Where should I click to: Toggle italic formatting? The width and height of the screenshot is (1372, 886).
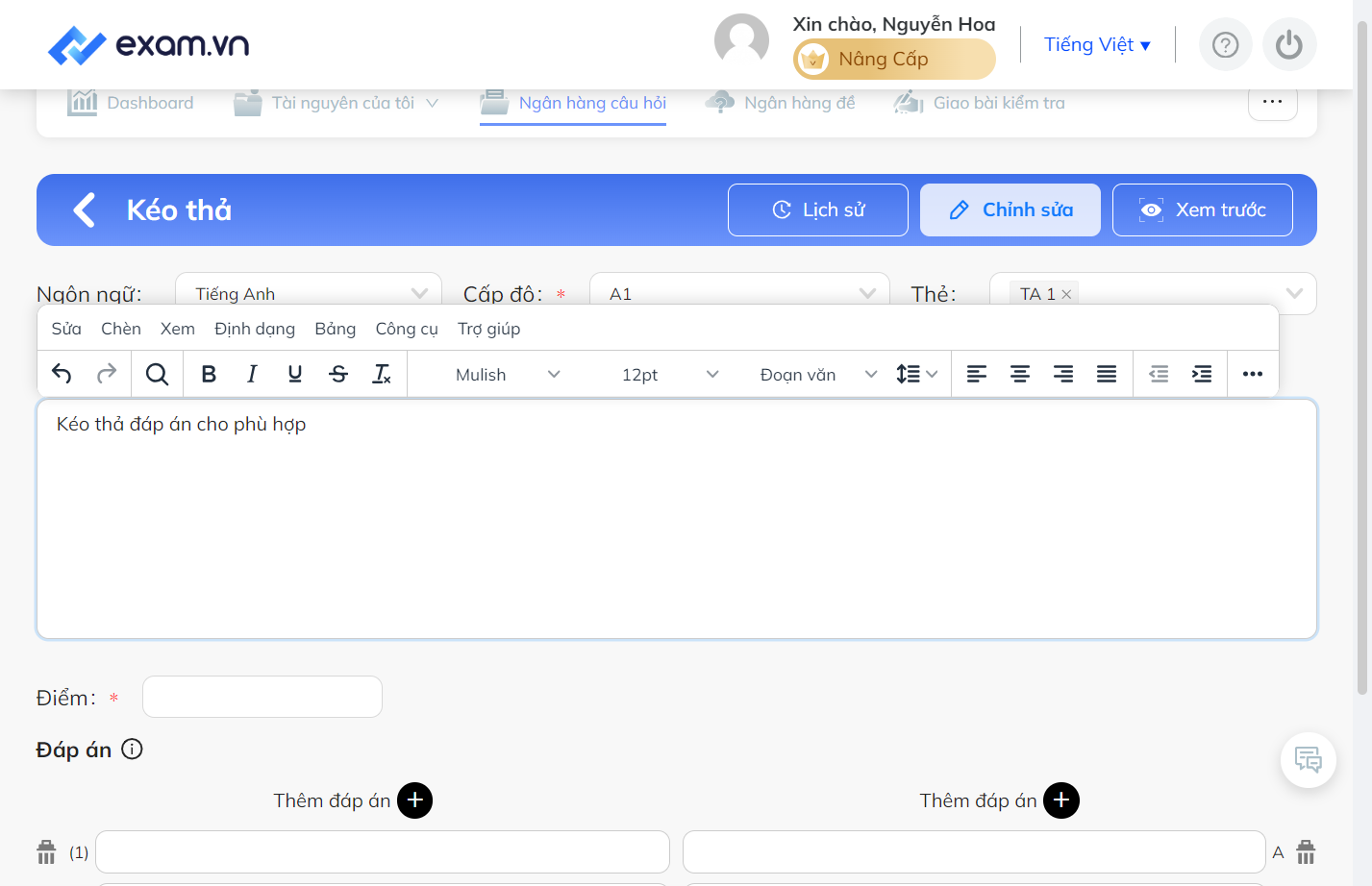[252, 374]
